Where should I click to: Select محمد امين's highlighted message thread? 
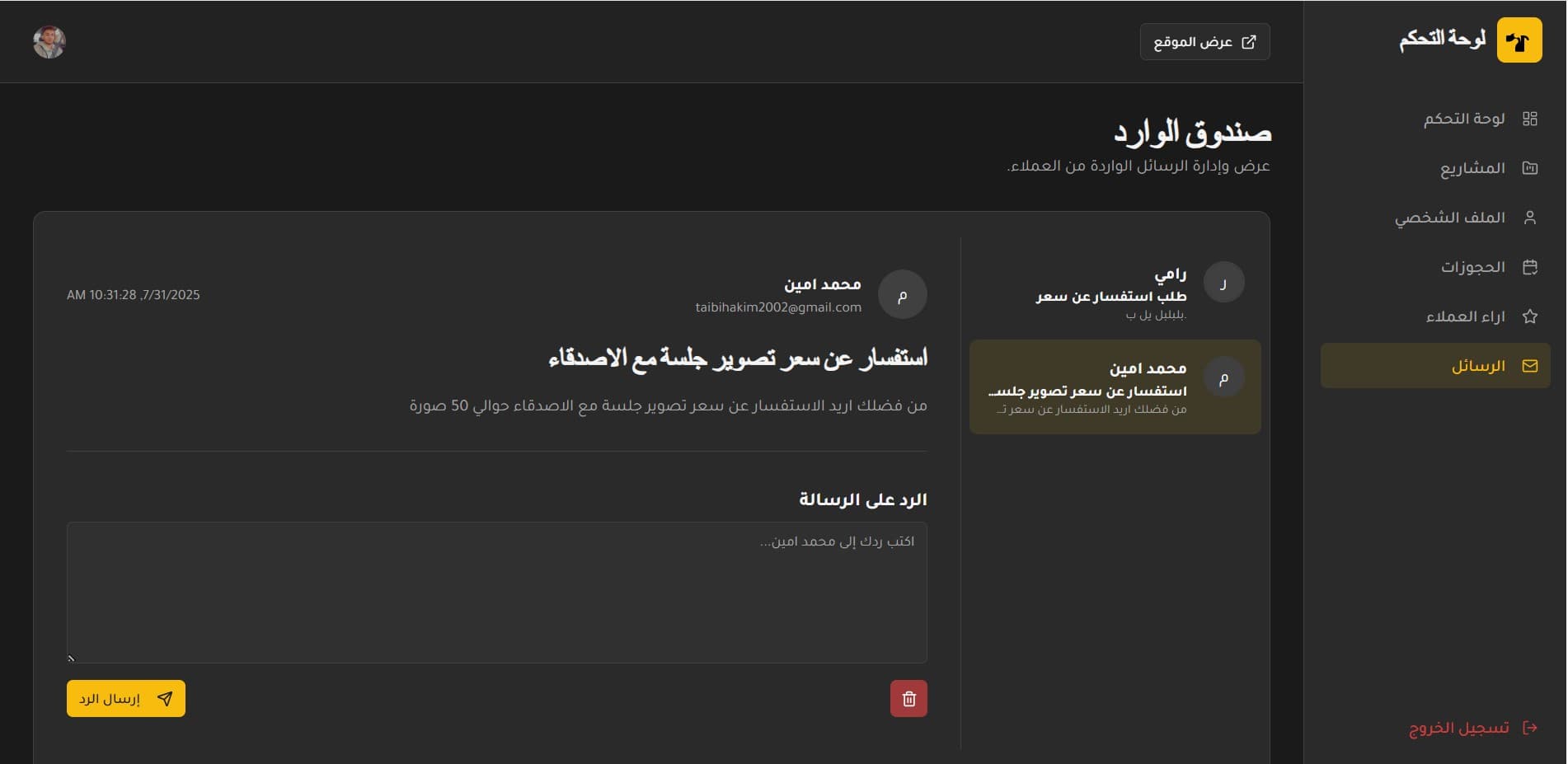(x=1115, y=386)
